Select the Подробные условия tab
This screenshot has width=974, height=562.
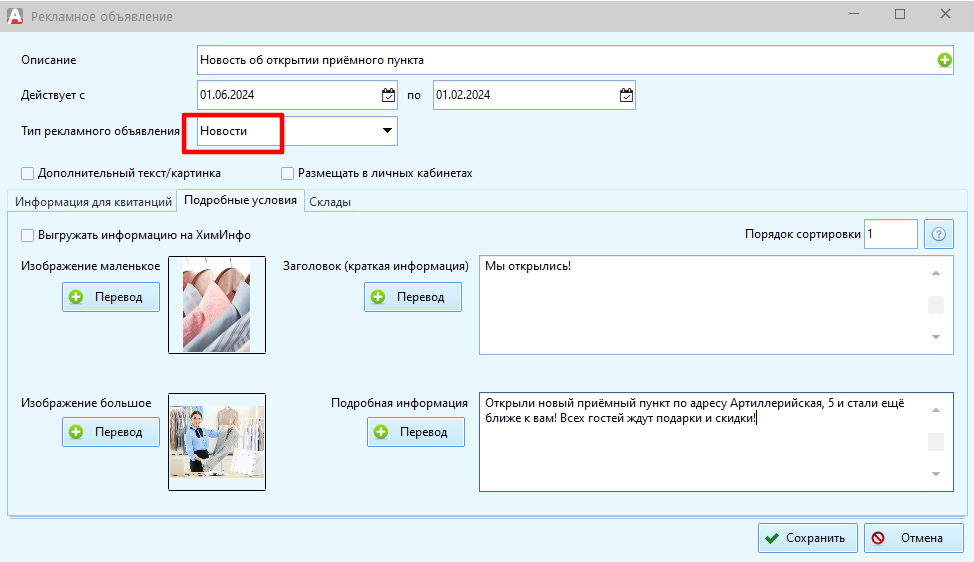click(240, 201)
